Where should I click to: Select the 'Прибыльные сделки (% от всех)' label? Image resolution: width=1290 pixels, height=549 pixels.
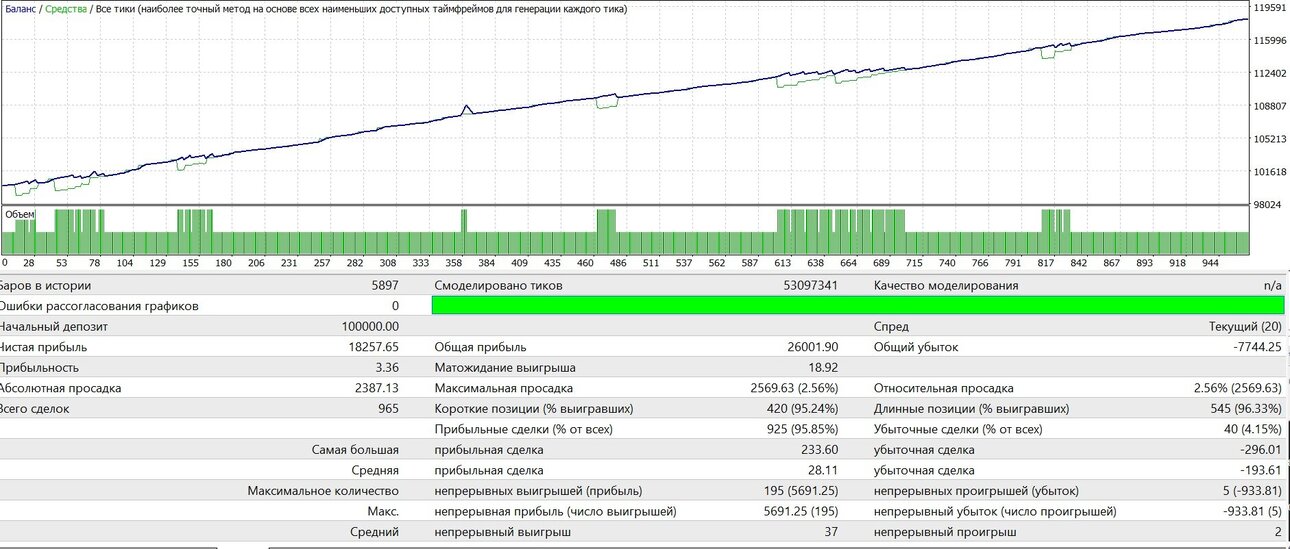point(523,429)
